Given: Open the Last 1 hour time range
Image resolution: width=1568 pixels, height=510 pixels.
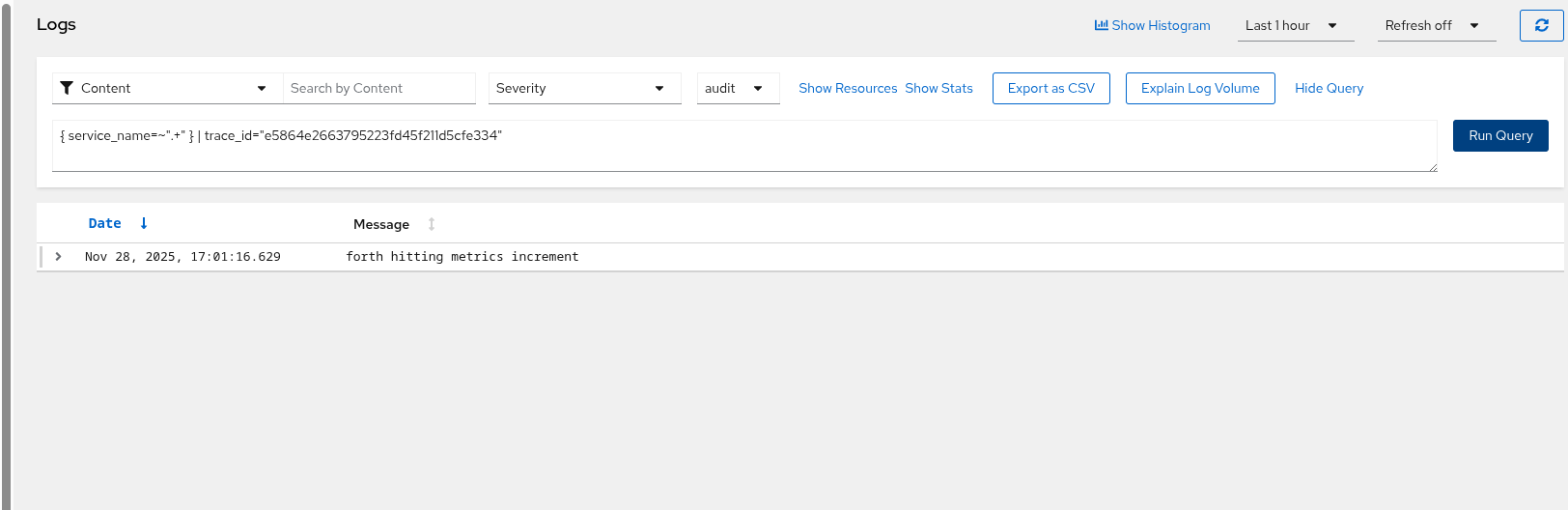Looking at the screenshot, I should [x=1294, y=26].
